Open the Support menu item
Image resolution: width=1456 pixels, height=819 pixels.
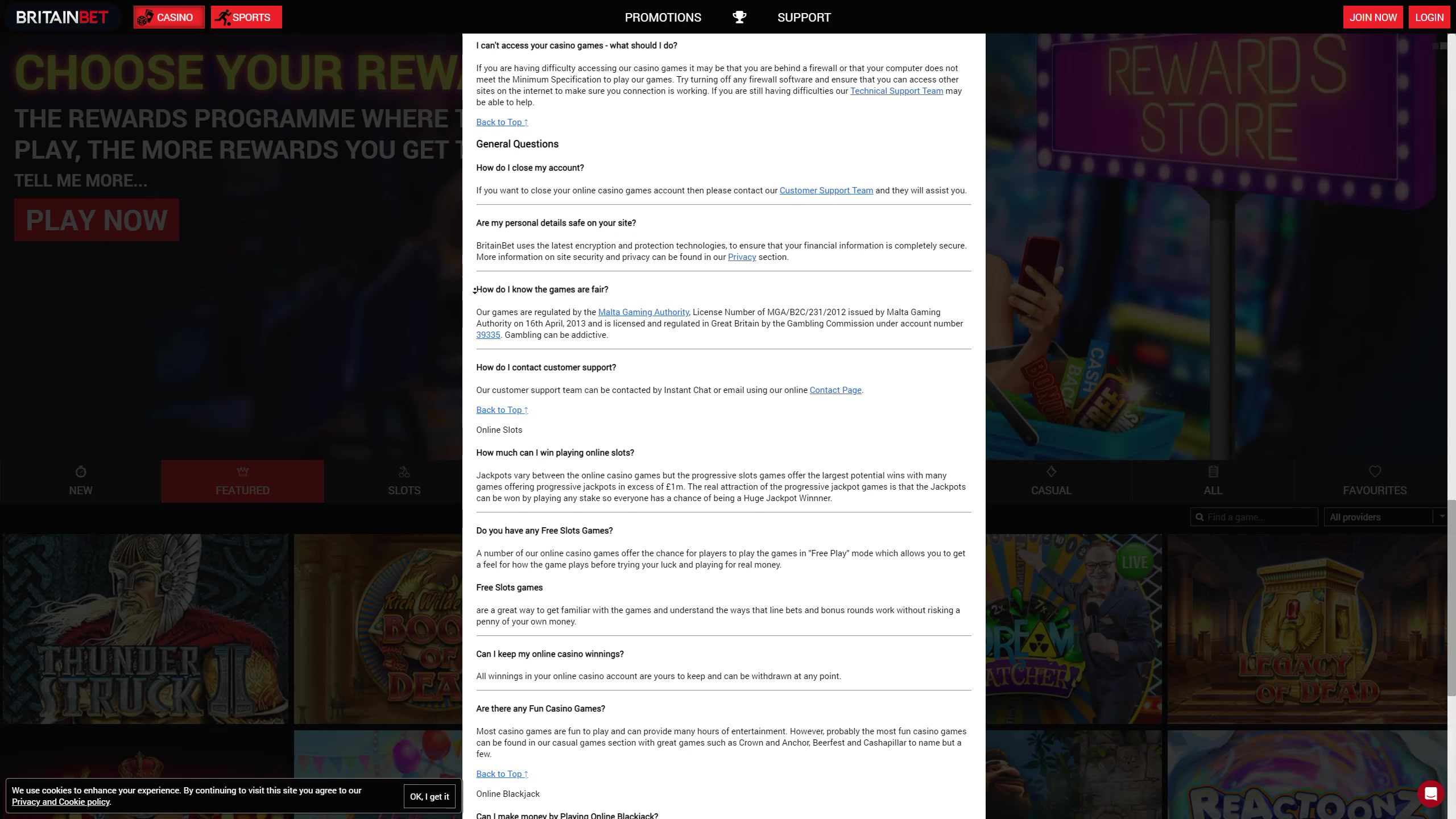click(x=804, y=18)
